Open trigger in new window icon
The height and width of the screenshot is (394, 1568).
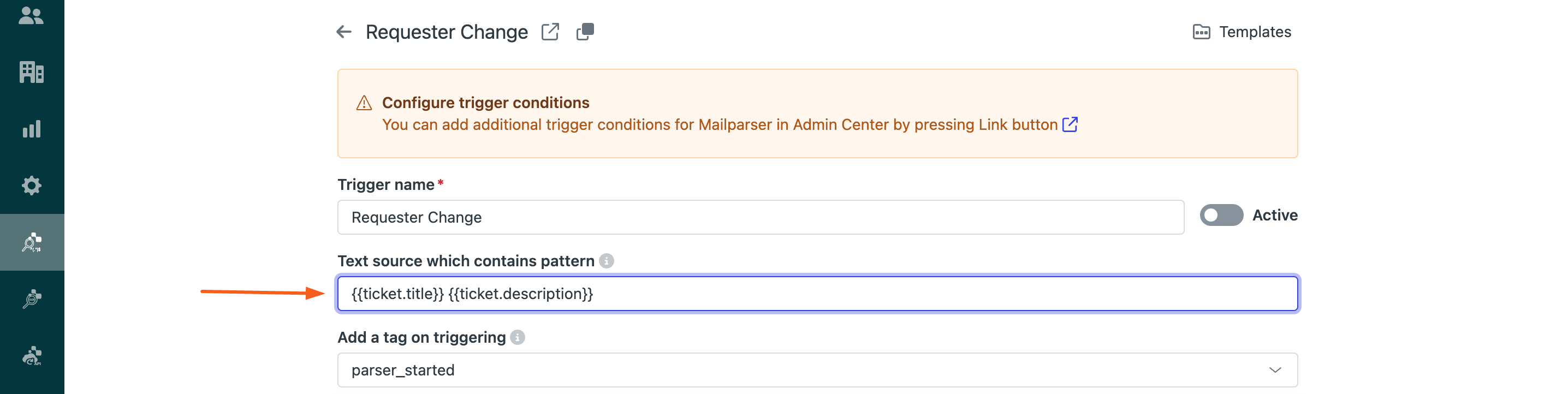pyautogui.click(x=550, y=32)
